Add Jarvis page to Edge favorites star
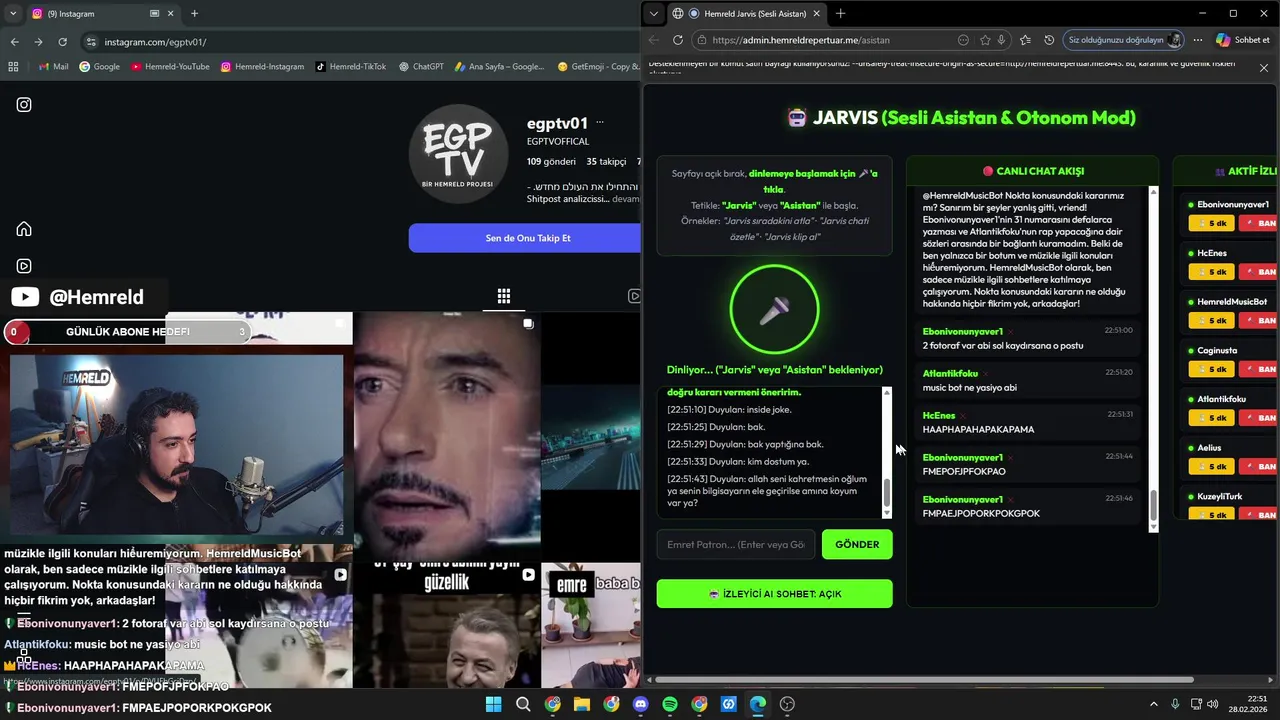The image size is (1280, 720). pyautogui.click(x=985, y=40)
